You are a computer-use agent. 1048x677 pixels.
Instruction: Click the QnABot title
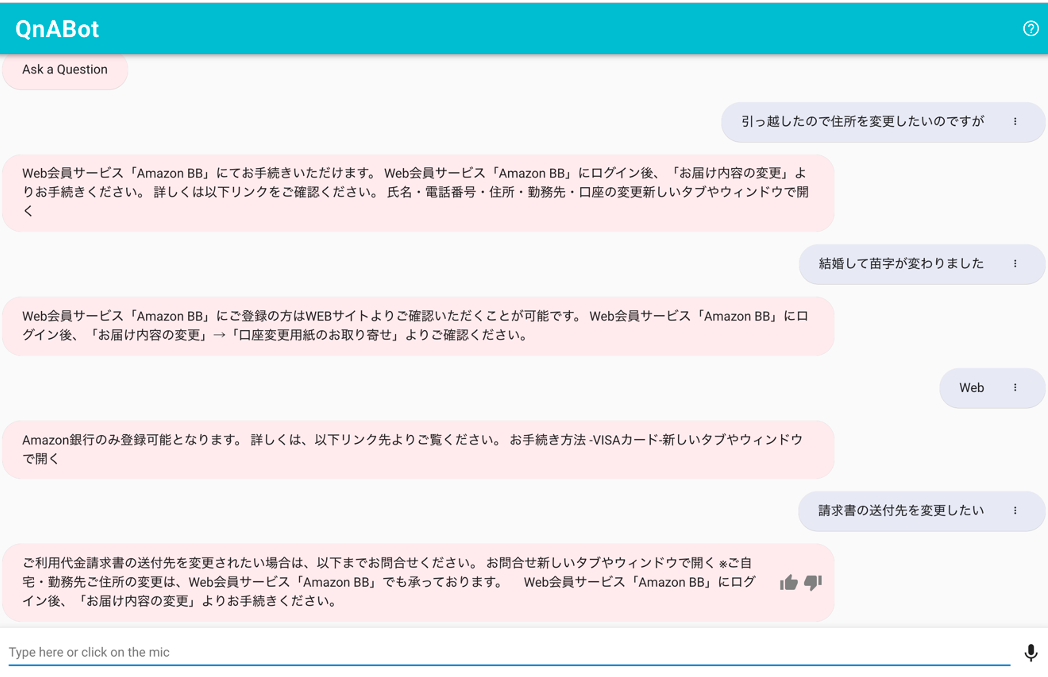click(57, 29)
